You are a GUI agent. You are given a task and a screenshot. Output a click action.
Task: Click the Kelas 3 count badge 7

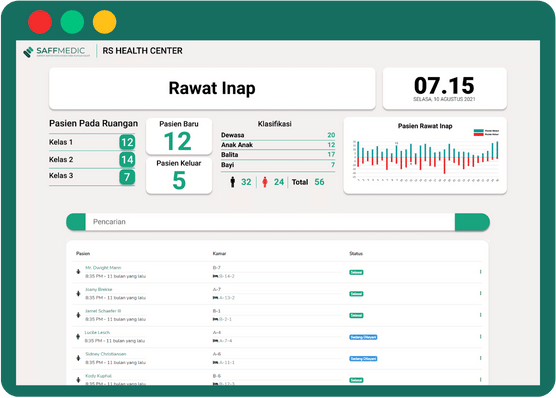coord(127,177)
